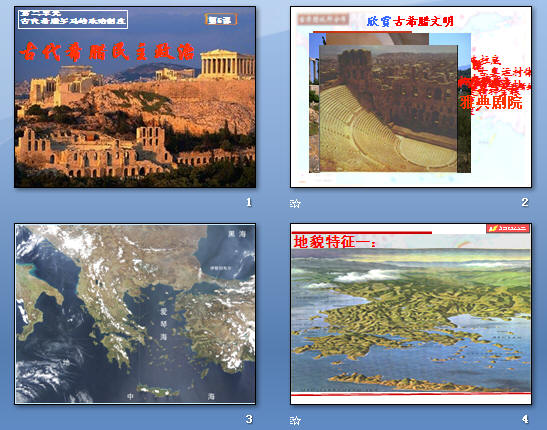Click the 第6课 badge on slide 1
Screen dimensions: 547x430
[x=221, y=20]
